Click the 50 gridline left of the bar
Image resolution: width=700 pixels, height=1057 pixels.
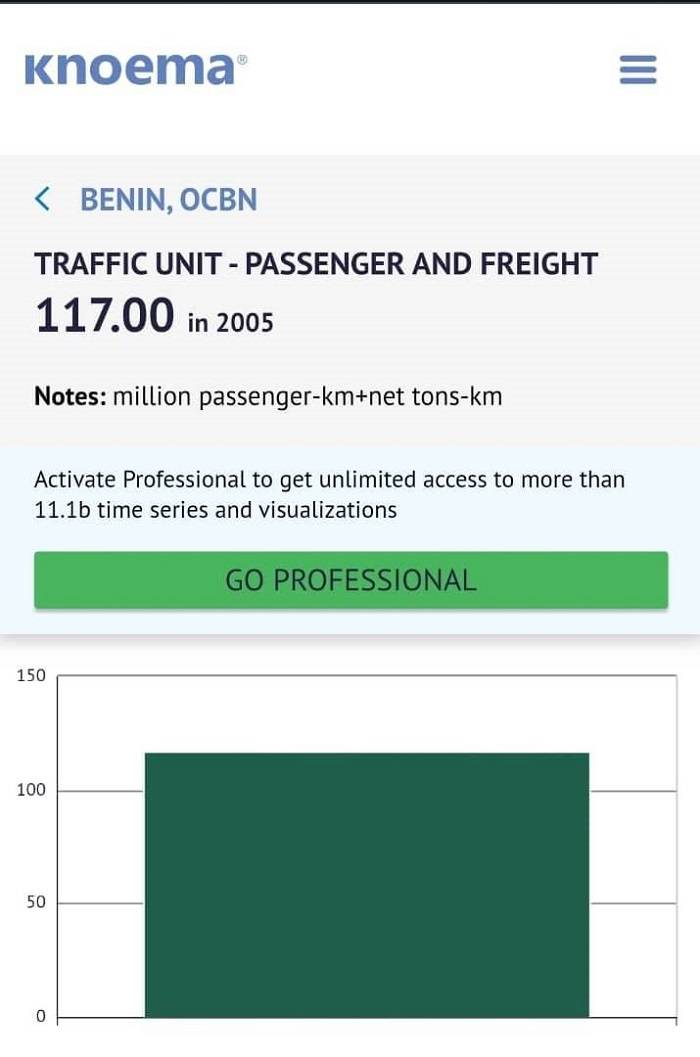[100, 904]
